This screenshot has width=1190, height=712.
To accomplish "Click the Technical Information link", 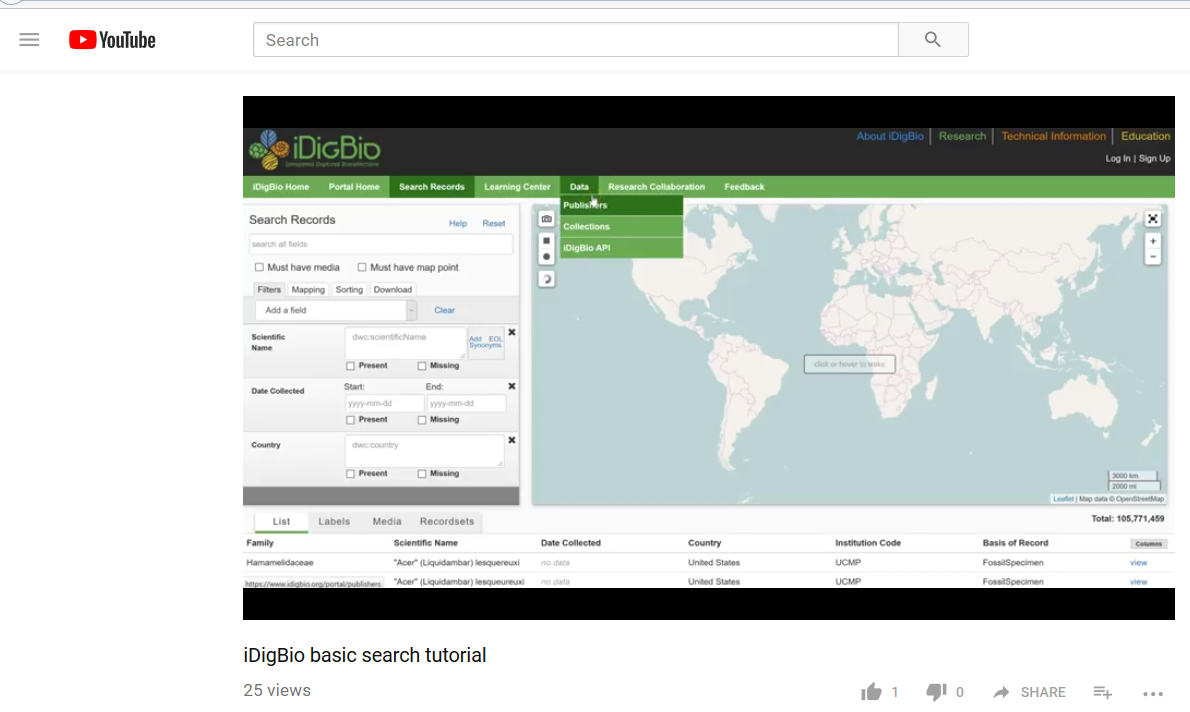I will [x=1053, y=136].
